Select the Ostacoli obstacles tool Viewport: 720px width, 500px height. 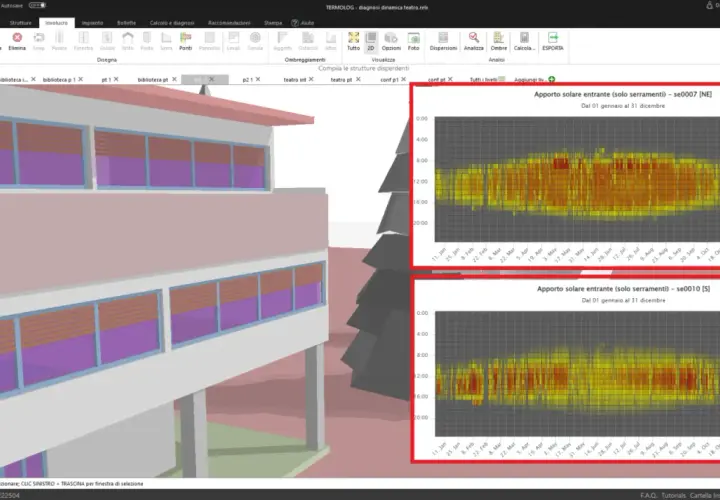pyautogui.click(x=308, y=41)
